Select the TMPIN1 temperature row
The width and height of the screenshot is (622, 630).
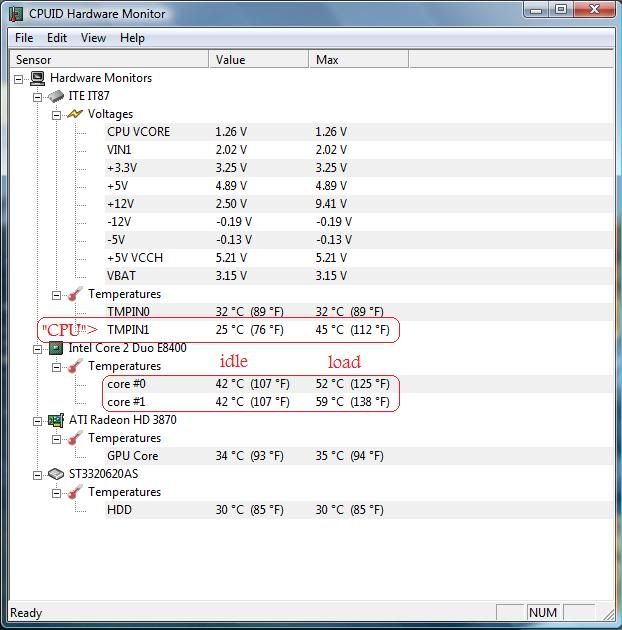(x=359, y=330)
